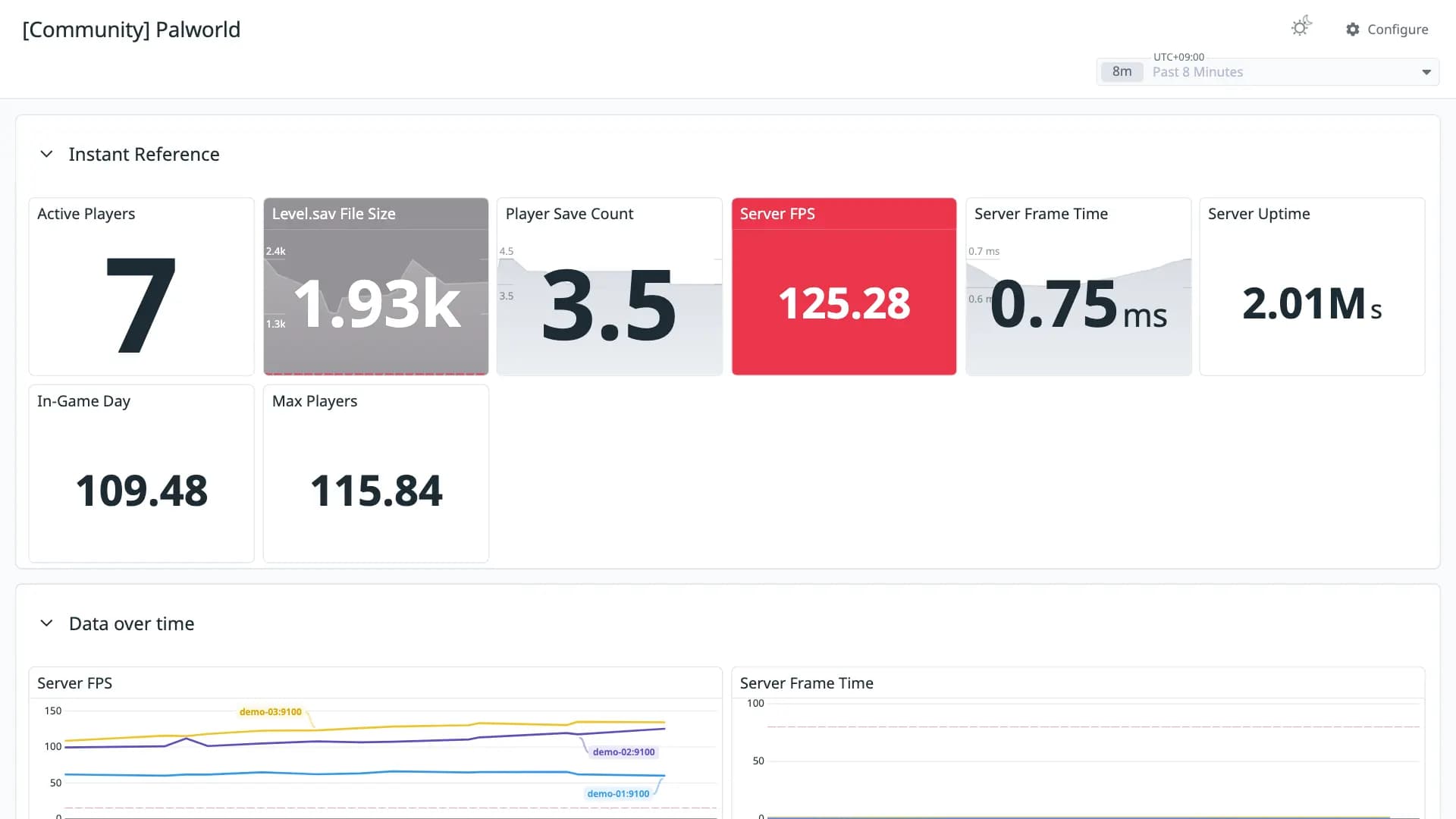
Task: Click the demo-01:9100 series label
Action: [x=618, y=794]
